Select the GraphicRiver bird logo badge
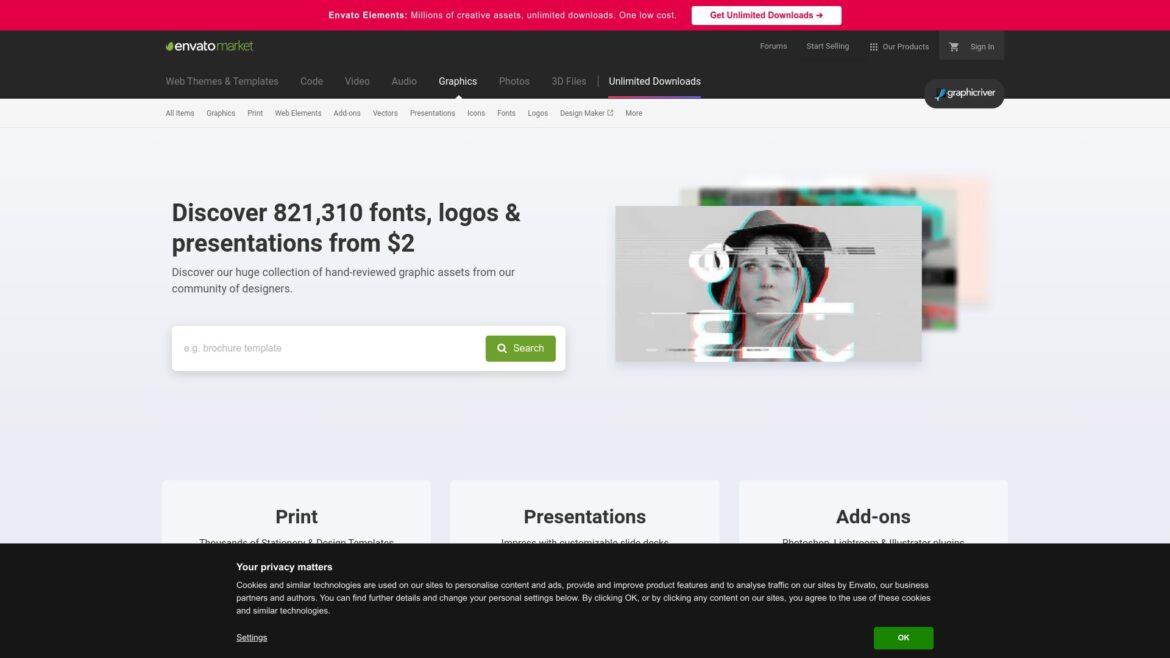1170x658 pixels. (963, 93)
